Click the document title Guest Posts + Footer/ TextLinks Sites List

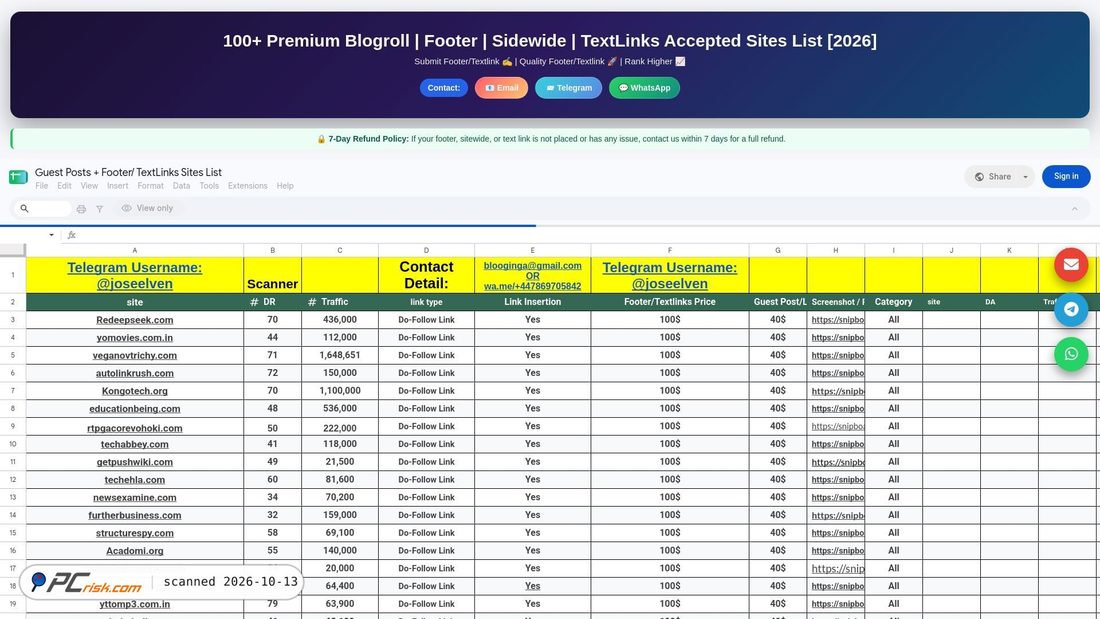pyautogui.click(x=128, y=173)
